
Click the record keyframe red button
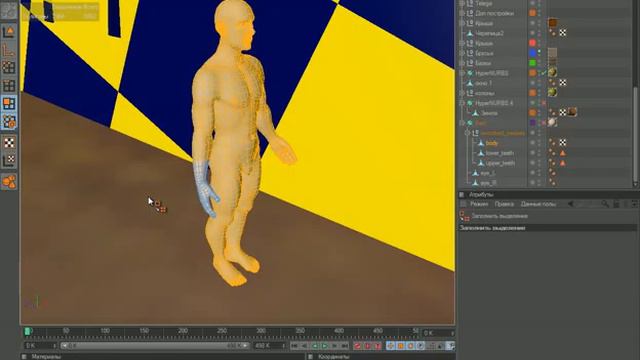coord(358,346)
